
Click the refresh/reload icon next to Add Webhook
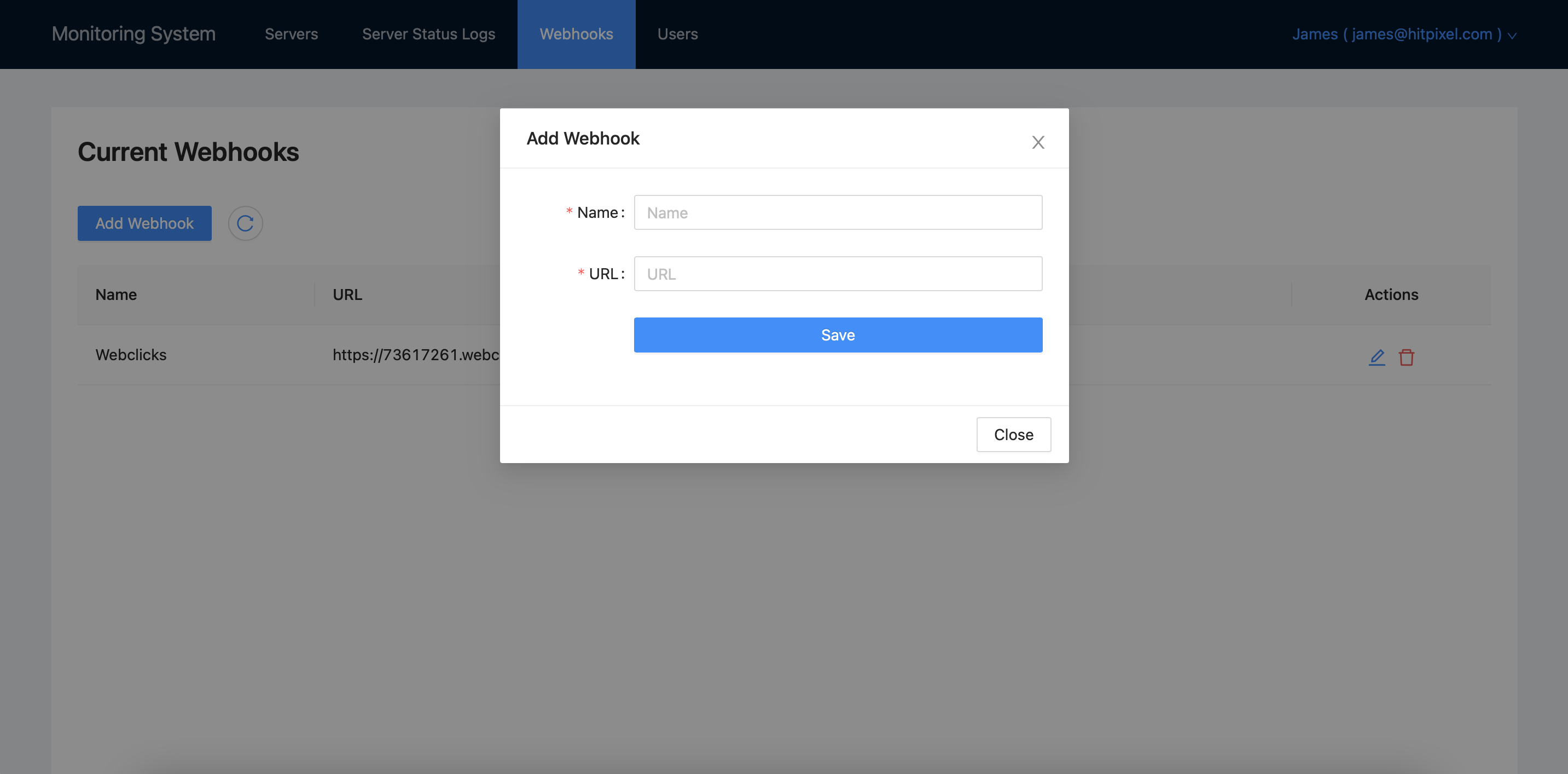pyautogui.click(x=244, y=222)
